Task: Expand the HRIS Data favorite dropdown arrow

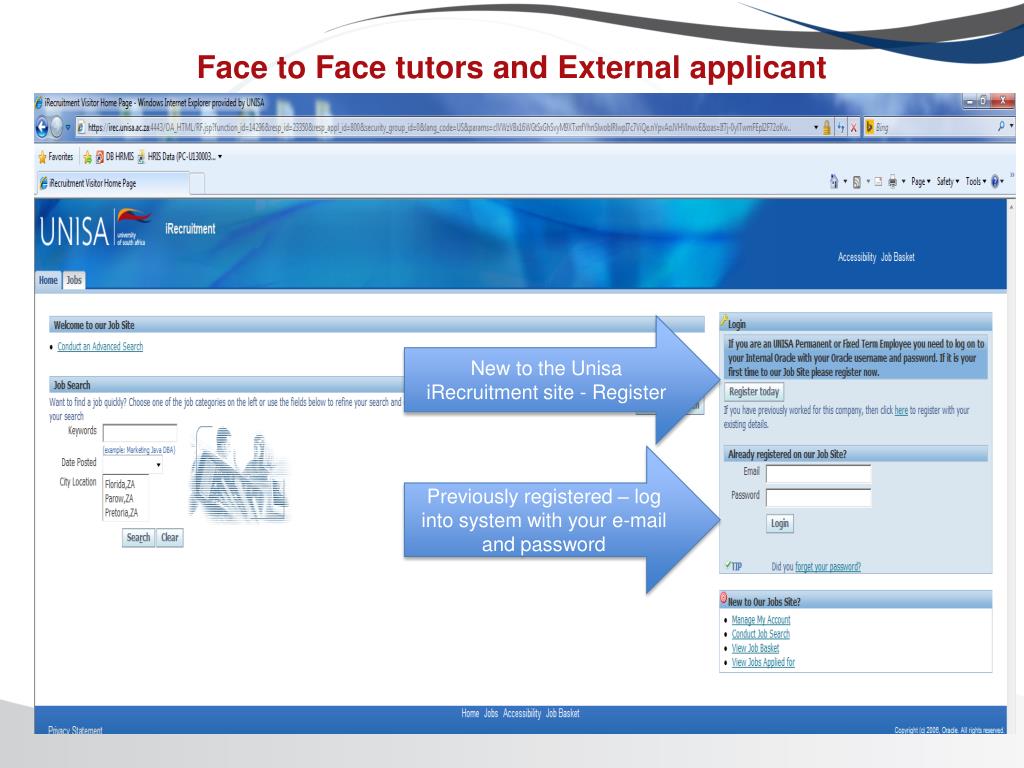Action: 220,157
